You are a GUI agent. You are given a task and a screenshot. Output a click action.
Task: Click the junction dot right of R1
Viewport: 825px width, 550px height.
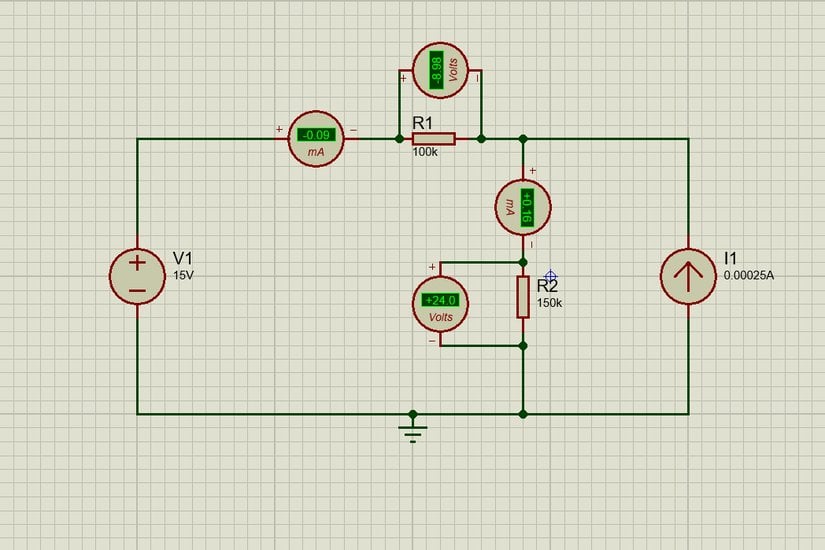click(x=481, y=139)
